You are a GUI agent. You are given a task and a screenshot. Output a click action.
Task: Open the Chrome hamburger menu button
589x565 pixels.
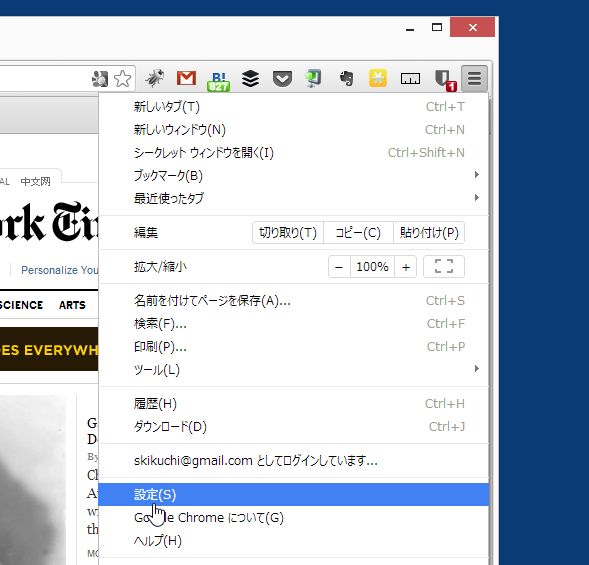pyautogui.click(x=474, y=79)
